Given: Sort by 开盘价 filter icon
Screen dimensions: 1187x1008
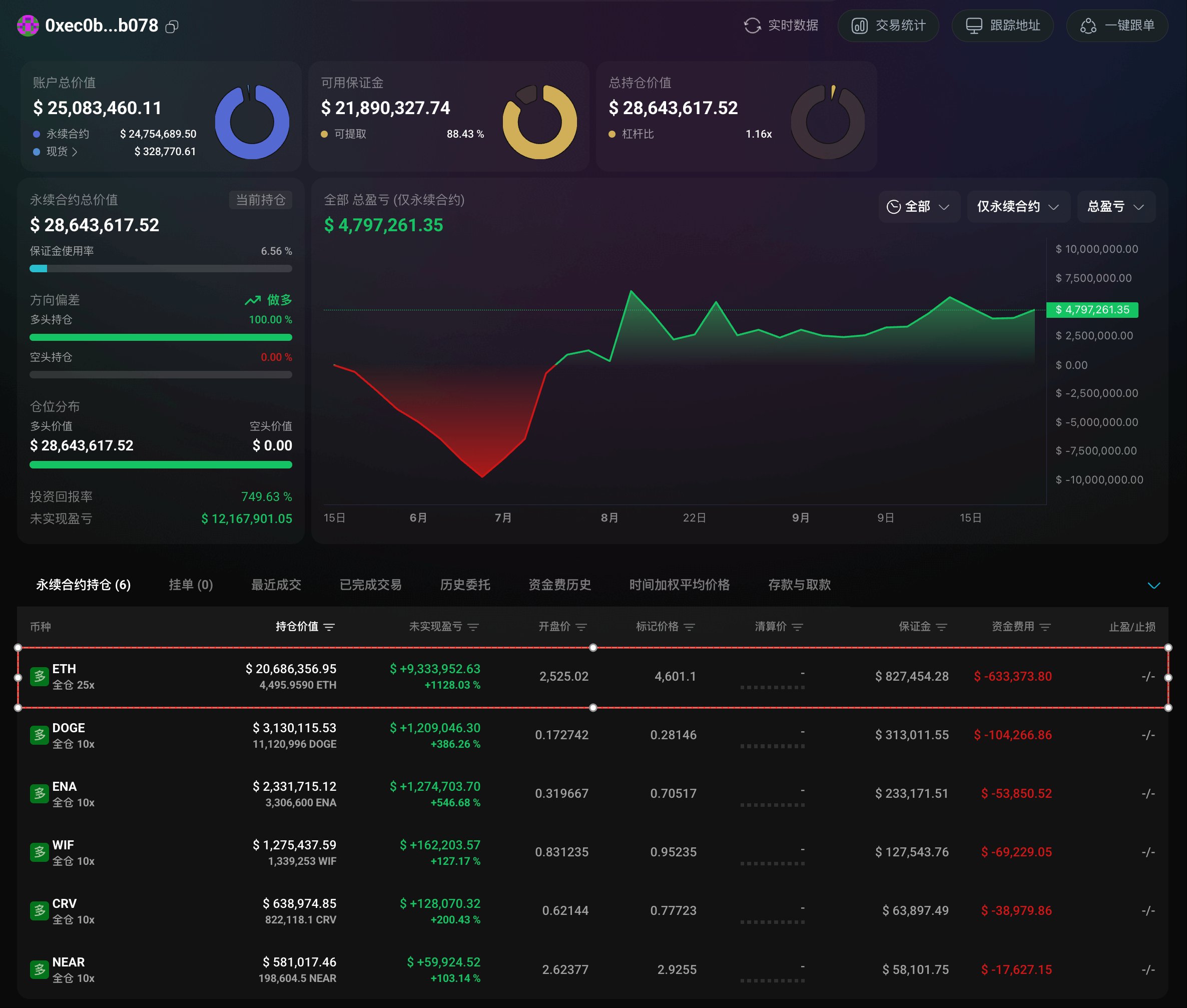Looking at the screenshot, I should [x=581, y=627].
